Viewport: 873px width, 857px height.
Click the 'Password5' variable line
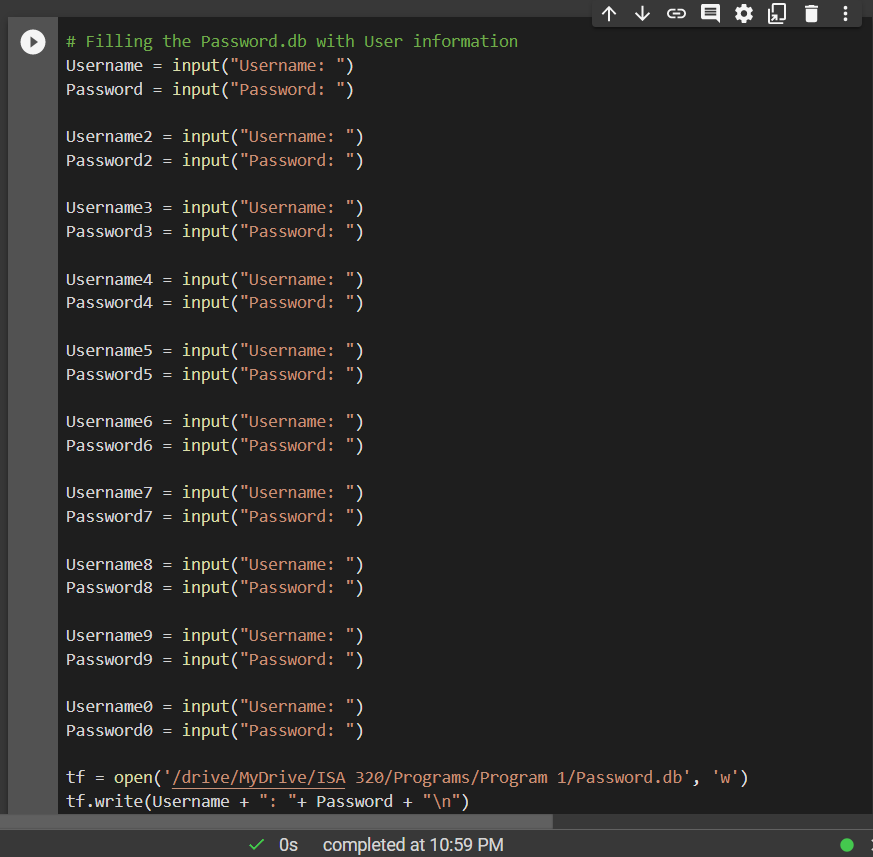[x=214, y=375]
